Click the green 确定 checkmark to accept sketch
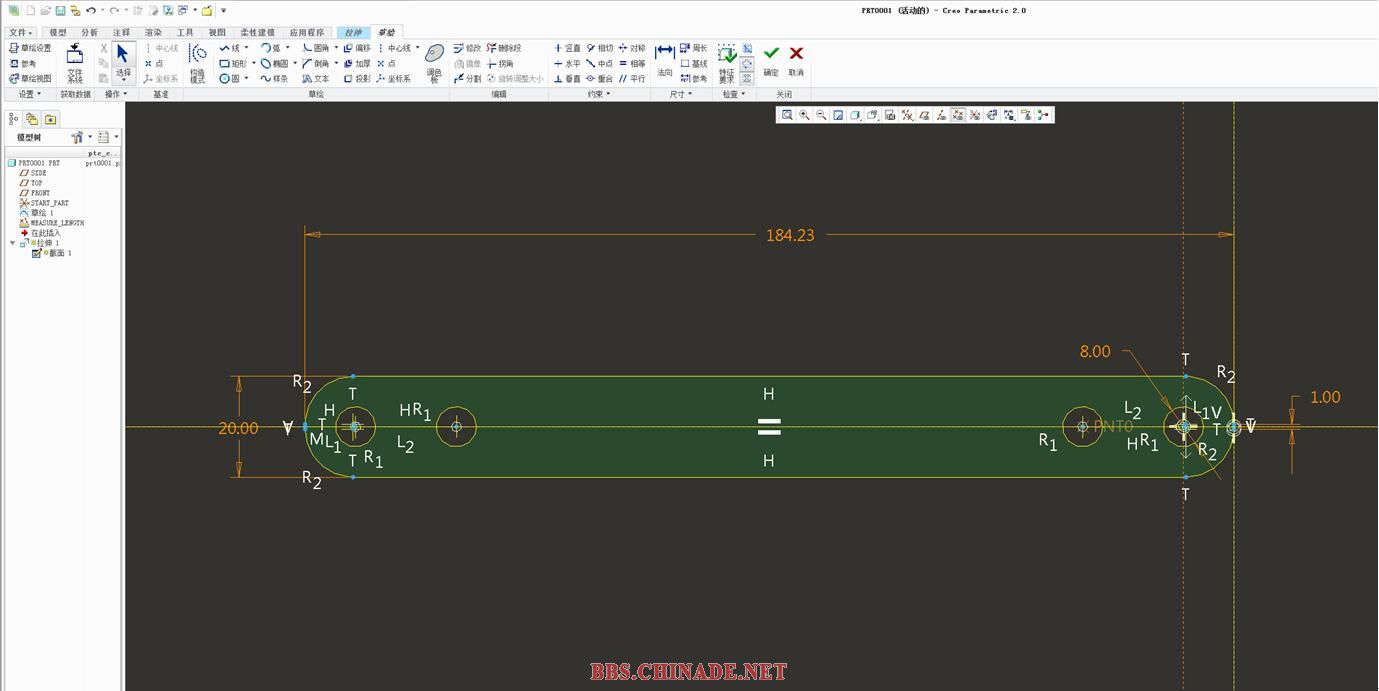 [771, 59]
